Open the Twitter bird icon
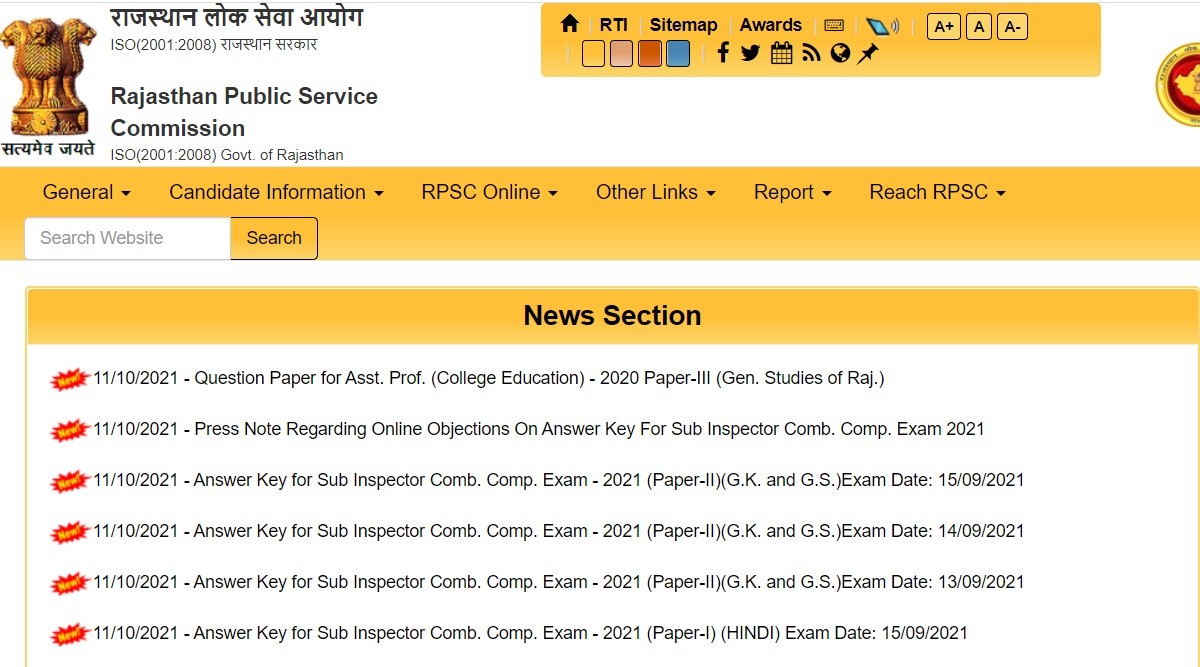This screenshot has width=1200, height=667. point(751,53)
